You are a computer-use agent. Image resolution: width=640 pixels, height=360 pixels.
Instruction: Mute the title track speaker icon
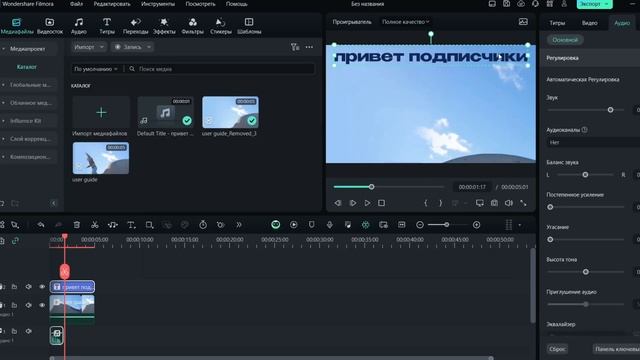click(x=29, y=287)
